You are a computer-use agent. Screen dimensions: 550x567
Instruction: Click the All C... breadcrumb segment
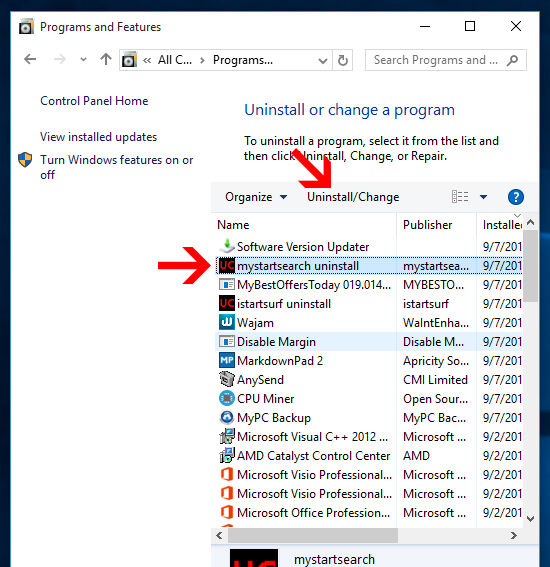[x=175, y=60]
